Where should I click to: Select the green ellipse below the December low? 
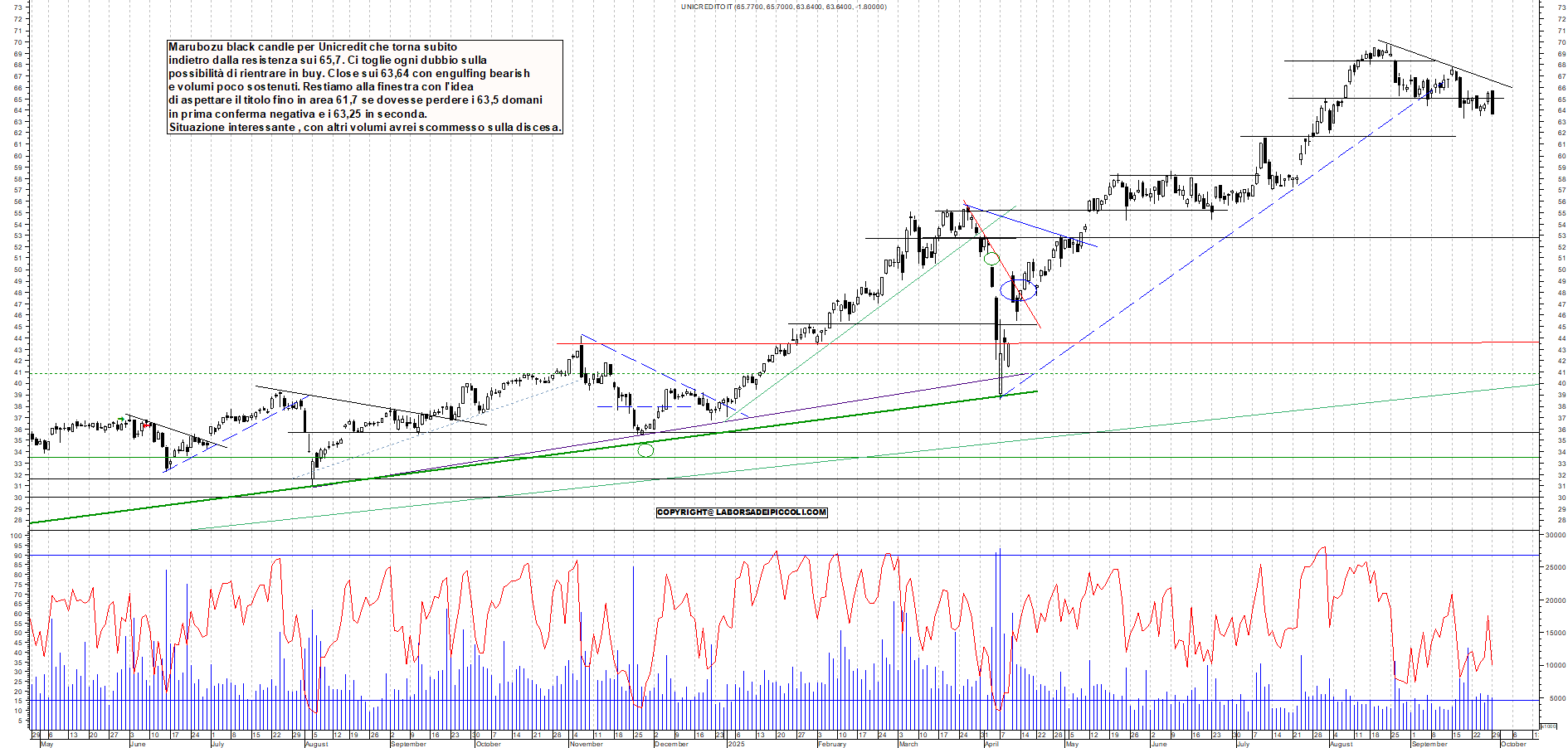(645, 450)
